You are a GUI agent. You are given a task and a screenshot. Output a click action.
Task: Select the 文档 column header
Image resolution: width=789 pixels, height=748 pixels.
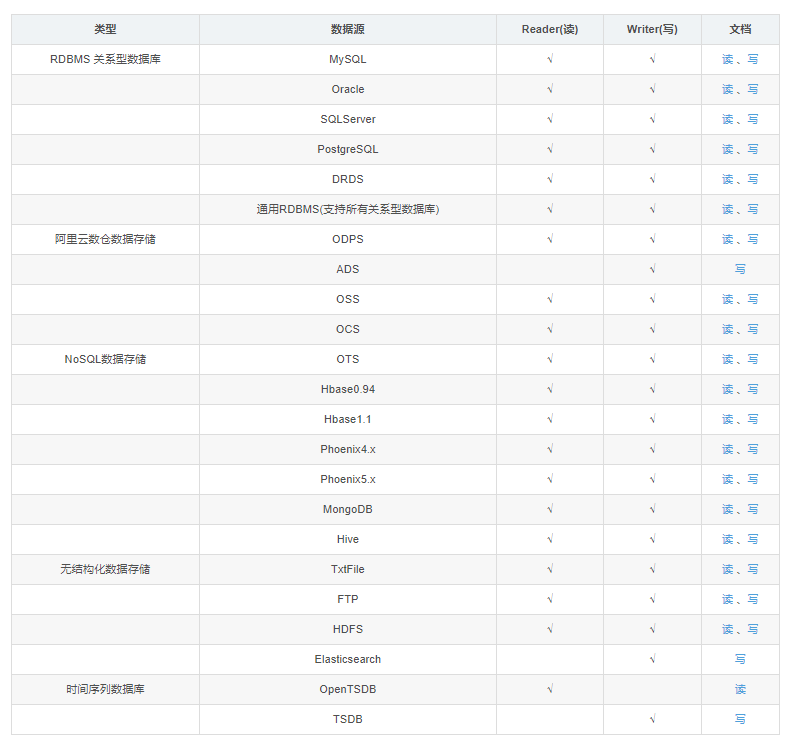[740, 30]
